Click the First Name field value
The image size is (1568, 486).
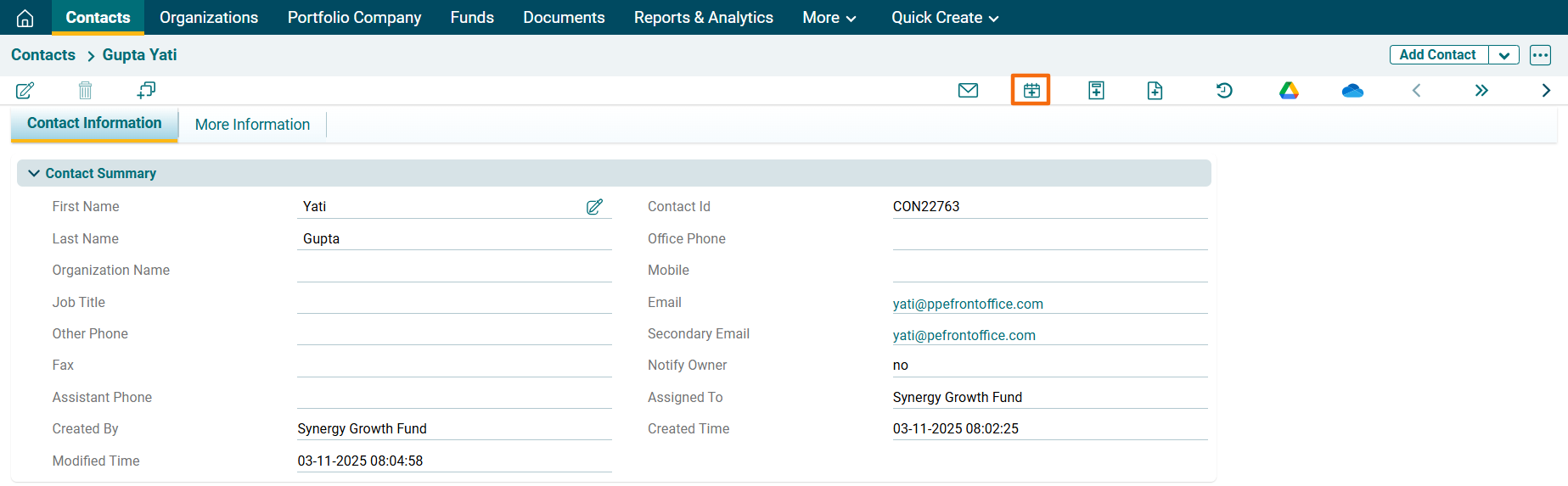click(x=315, y=206)
